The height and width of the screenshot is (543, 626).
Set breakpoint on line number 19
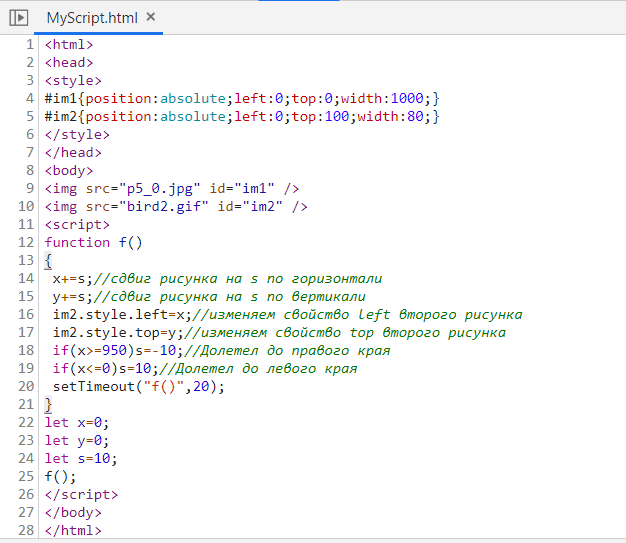pos(26,369)
